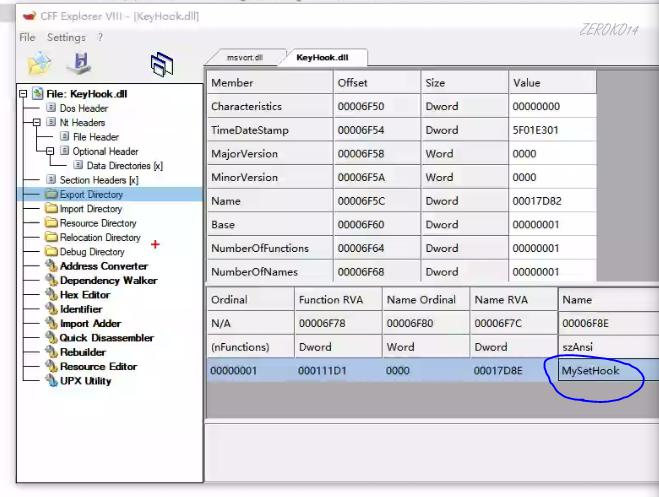Select the MySetHook export name cell
The image size is (659, 497).
608,371
